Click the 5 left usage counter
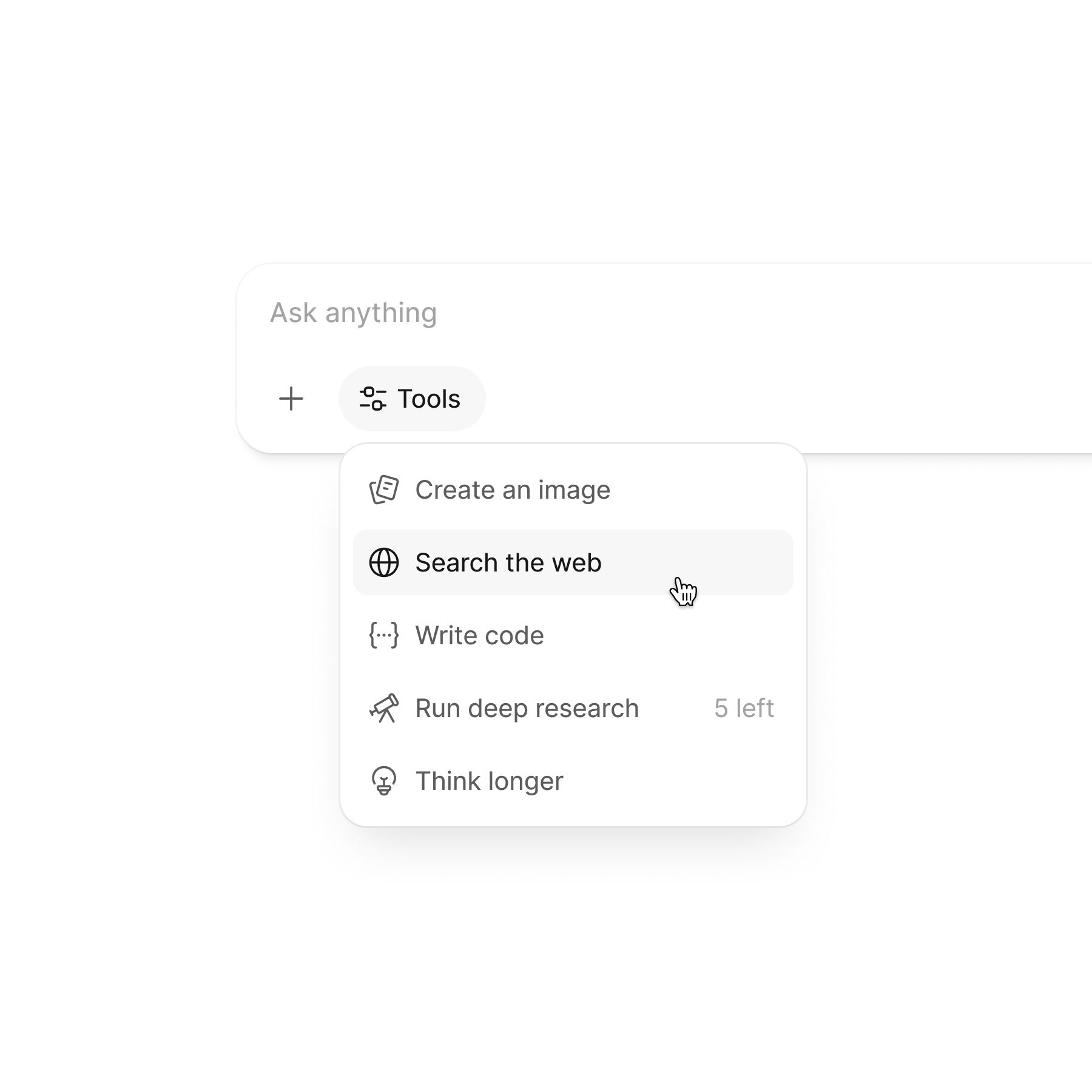The height and width of the screenshot is (1092, 1092). pos(744,708)
